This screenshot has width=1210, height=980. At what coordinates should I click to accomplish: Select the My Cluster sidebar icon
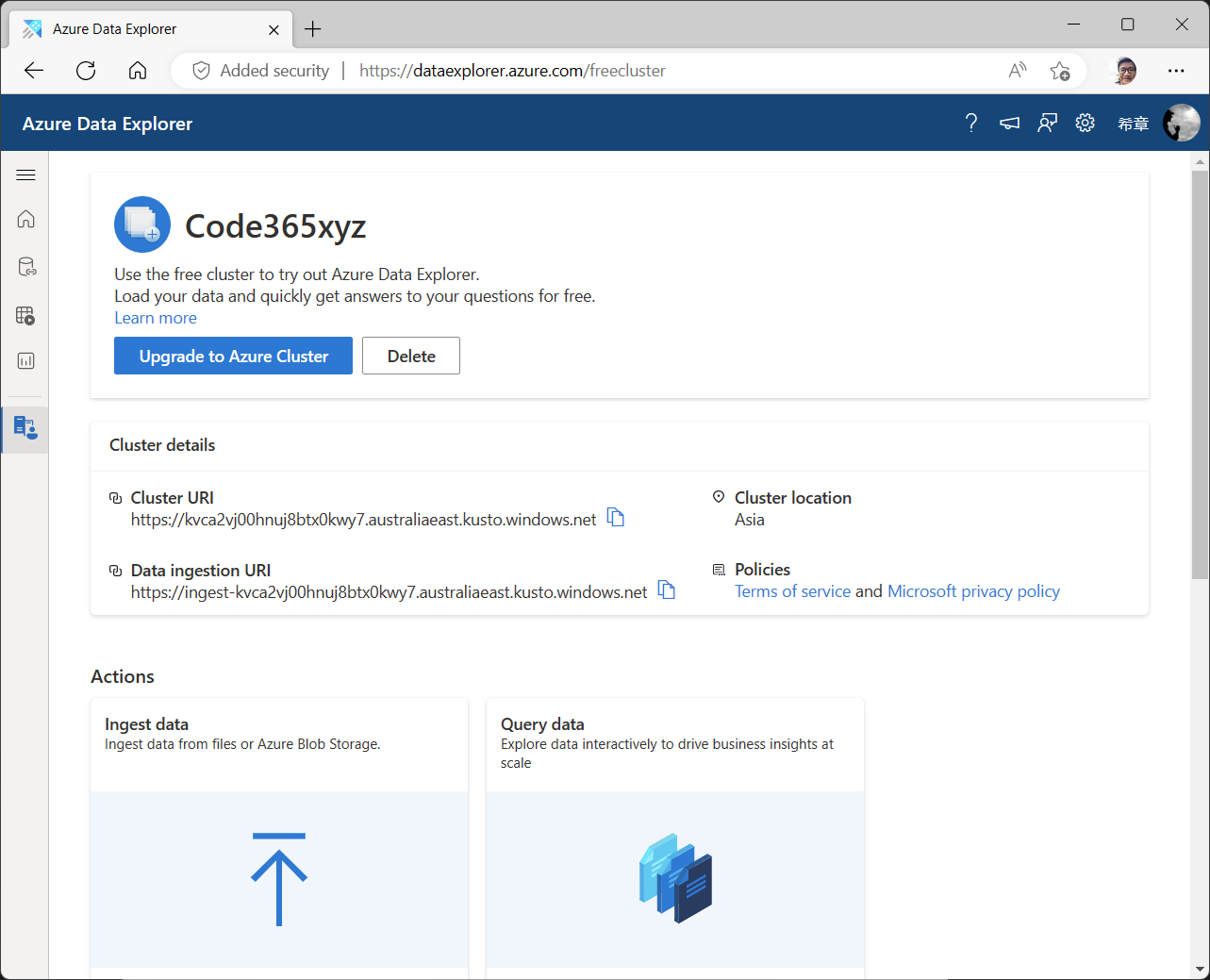25,429
